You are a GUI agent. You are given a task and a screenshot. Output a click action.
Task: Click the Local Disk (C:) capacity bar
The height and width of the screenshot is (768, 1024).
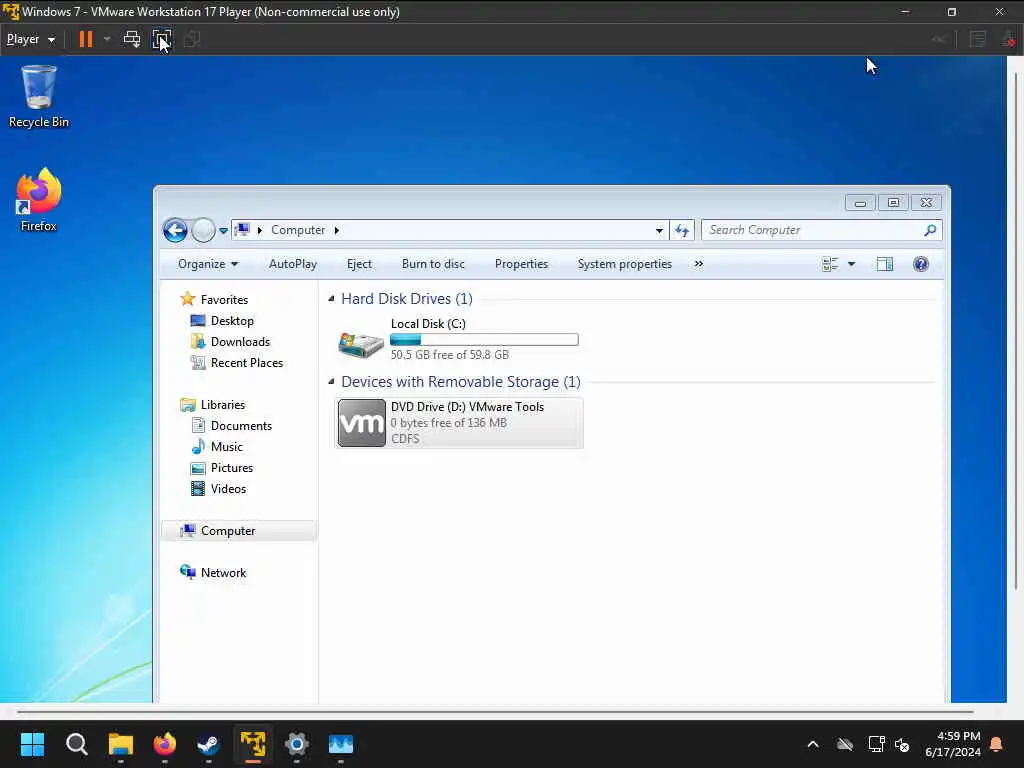coord(484,340)
